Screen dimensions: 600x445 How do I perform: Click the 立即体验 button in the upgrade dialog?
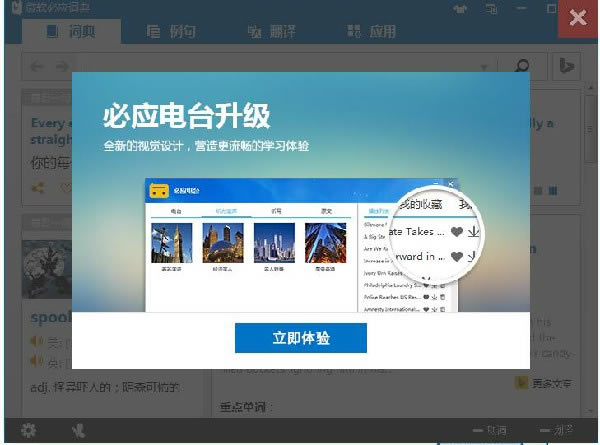pos(301,338)
